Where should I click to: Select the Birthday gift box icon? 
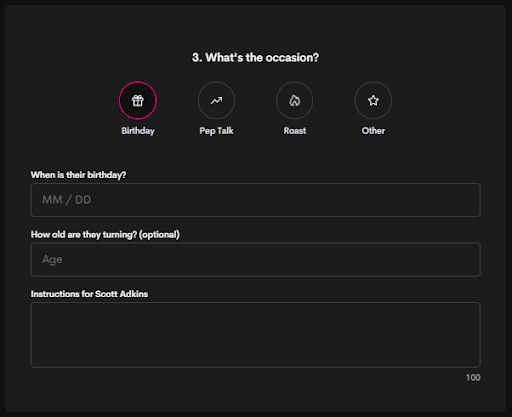[138, 100]
